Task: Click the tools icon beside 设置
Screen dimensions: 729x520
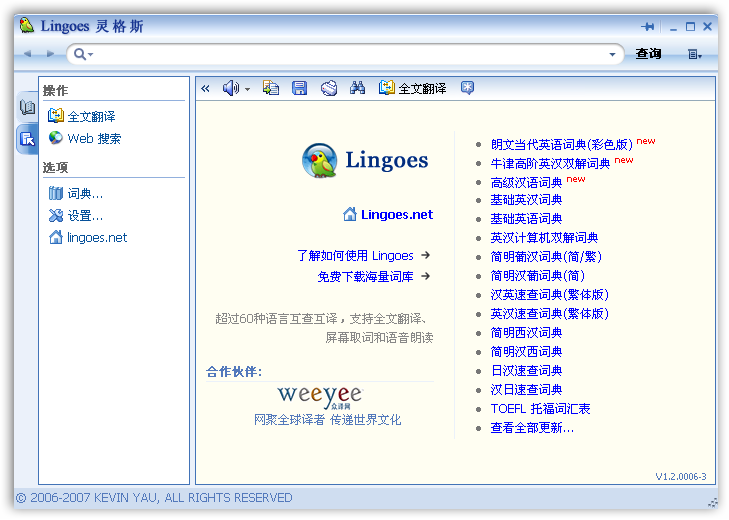Action: point(56,215)
